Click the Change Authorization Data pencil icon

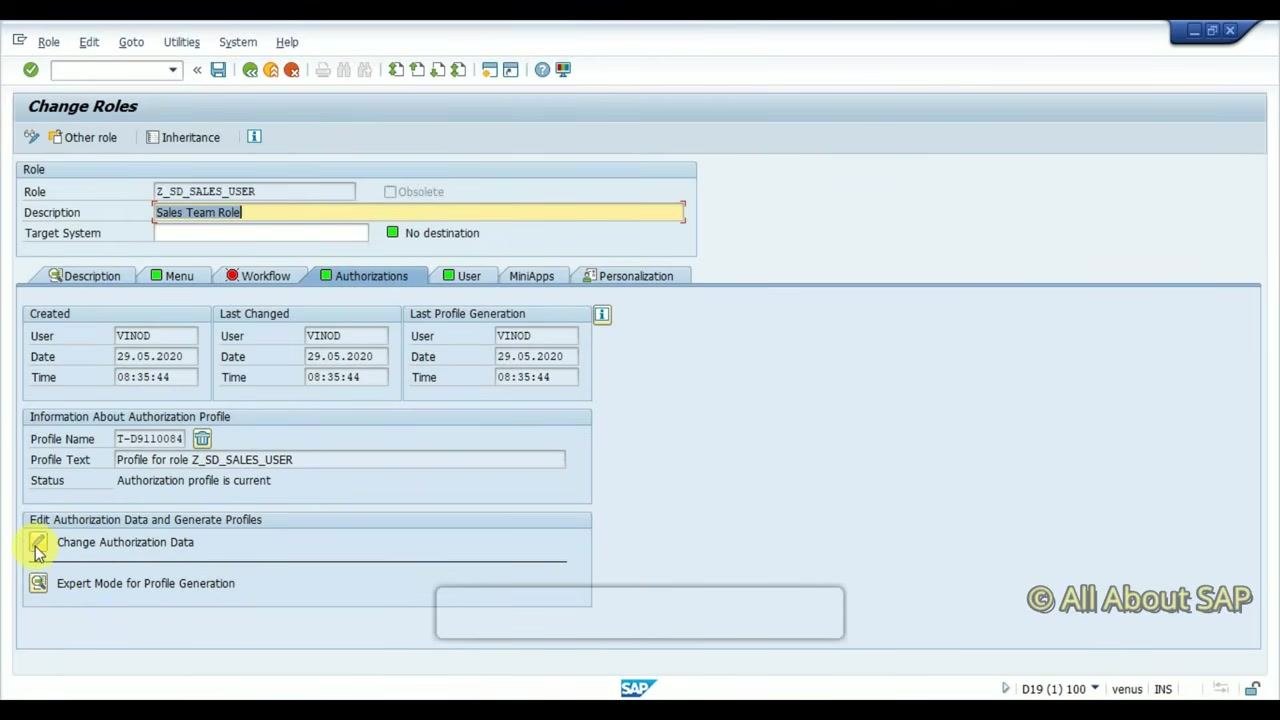38,543
